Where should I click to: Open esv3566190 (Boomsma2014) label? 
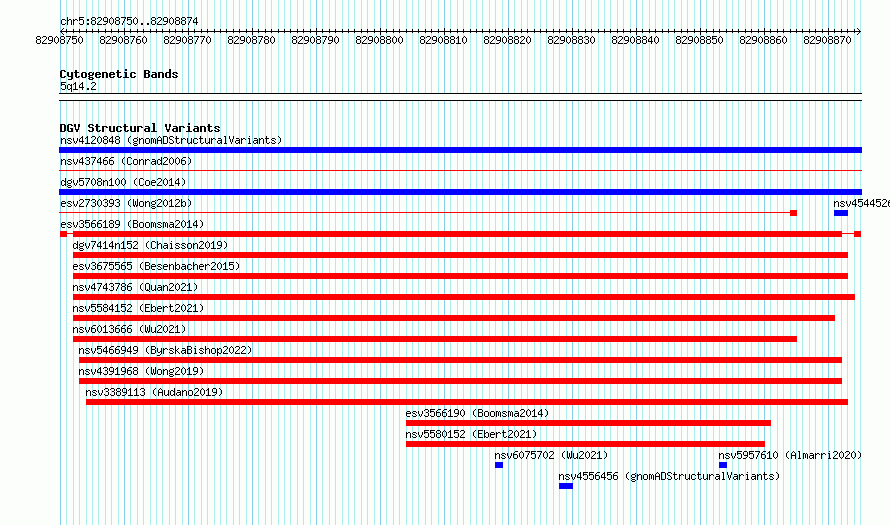pos(477,413)
